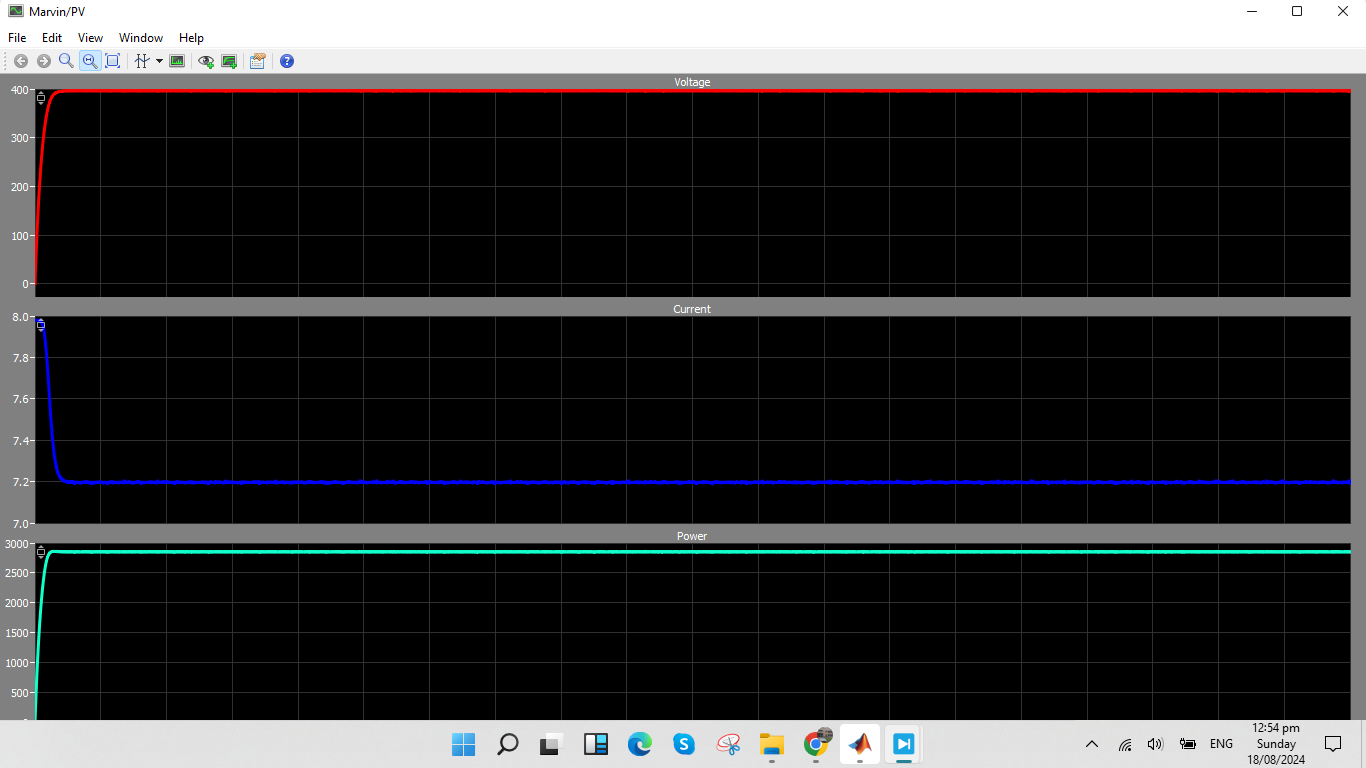Show the Fourier spectrum analysis icon

click(x=177, y=61)
